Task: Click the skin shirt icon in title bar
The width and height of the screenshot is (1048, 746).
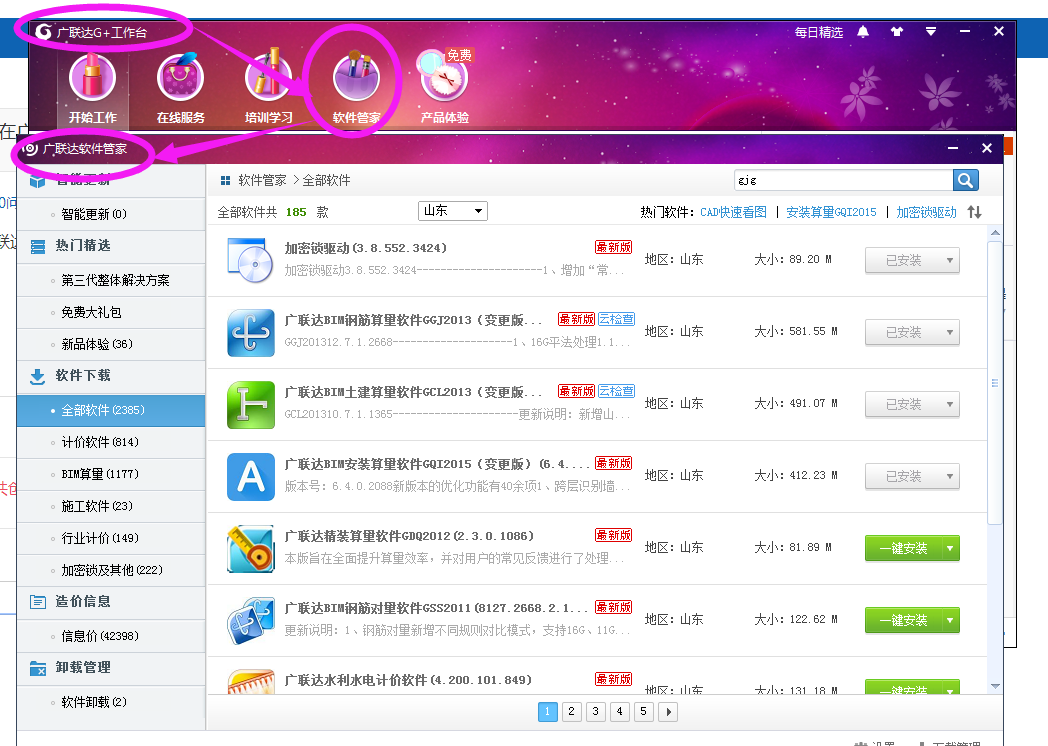Action: [x=897, y=31]
